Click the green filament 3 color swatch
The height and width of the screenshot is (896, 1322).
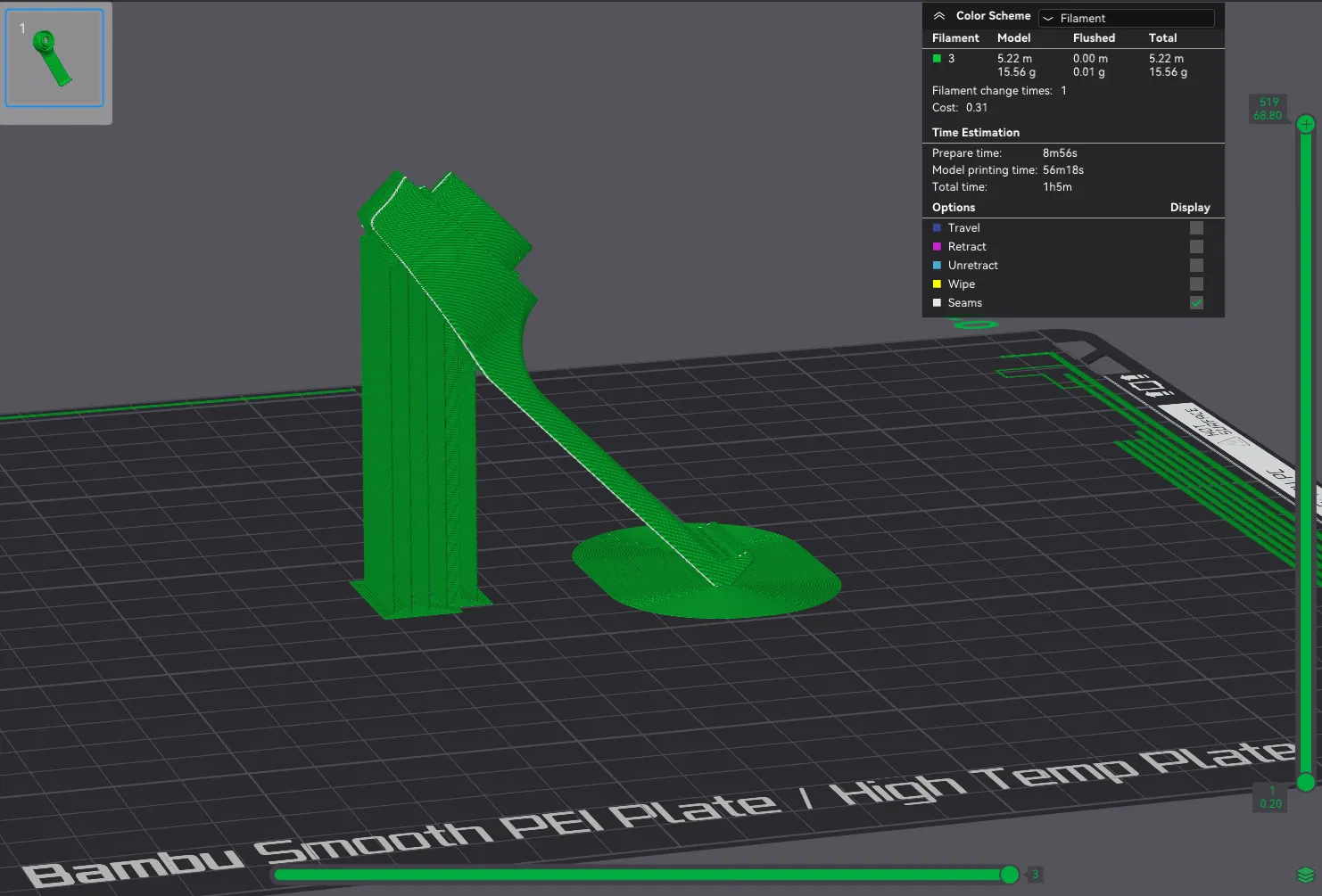pyautogui.click(x=937, y=59)
